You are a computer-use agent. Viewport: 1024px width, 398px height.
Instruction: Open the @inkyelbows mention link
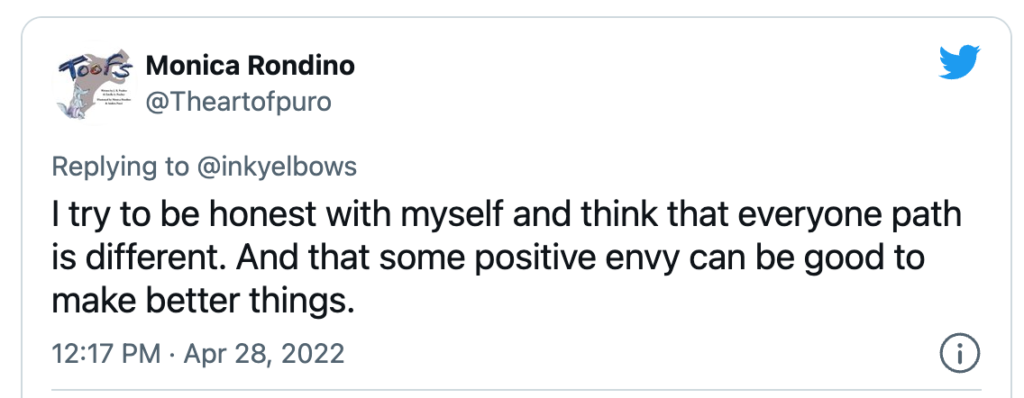[277, 167]
